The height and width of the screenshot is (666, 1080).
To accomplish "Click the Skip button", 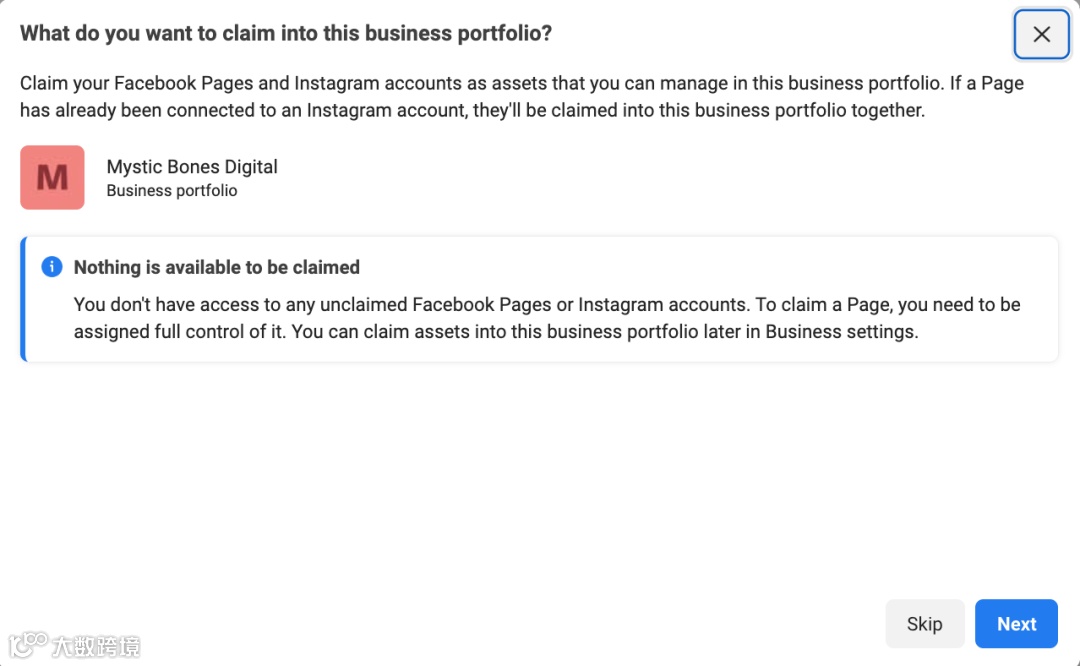I will tap(924, 624).
